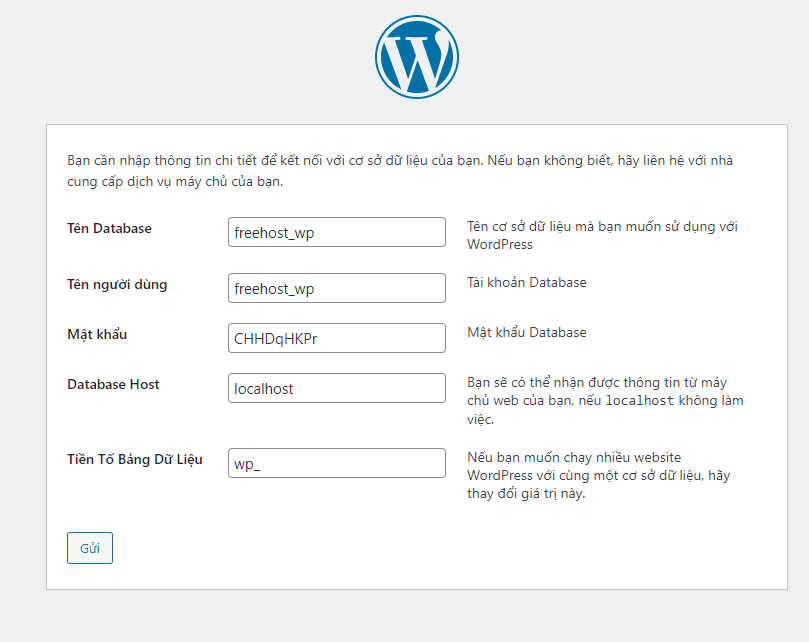Image resolution: width=809 pixels, height=642 pixels.
Task: Click the Mật khẩu Database description
Action: coord(527,332)
